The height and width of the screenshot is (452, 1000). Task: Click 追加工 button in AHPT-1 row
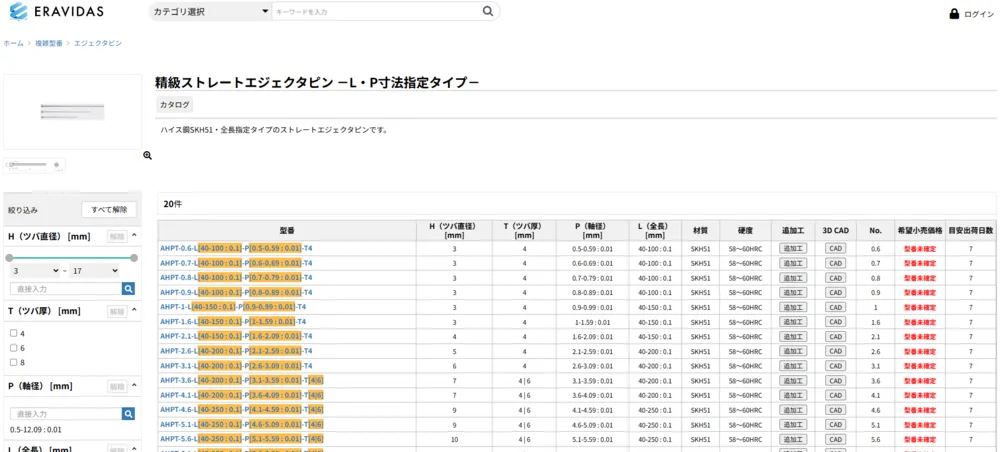(x=793, y=307)
